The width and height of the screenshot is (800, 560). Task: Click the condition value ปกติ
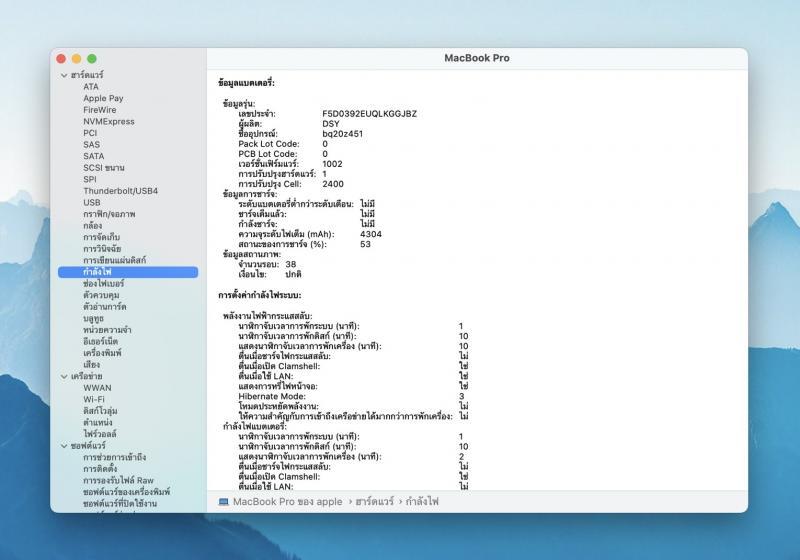[293, 274]
